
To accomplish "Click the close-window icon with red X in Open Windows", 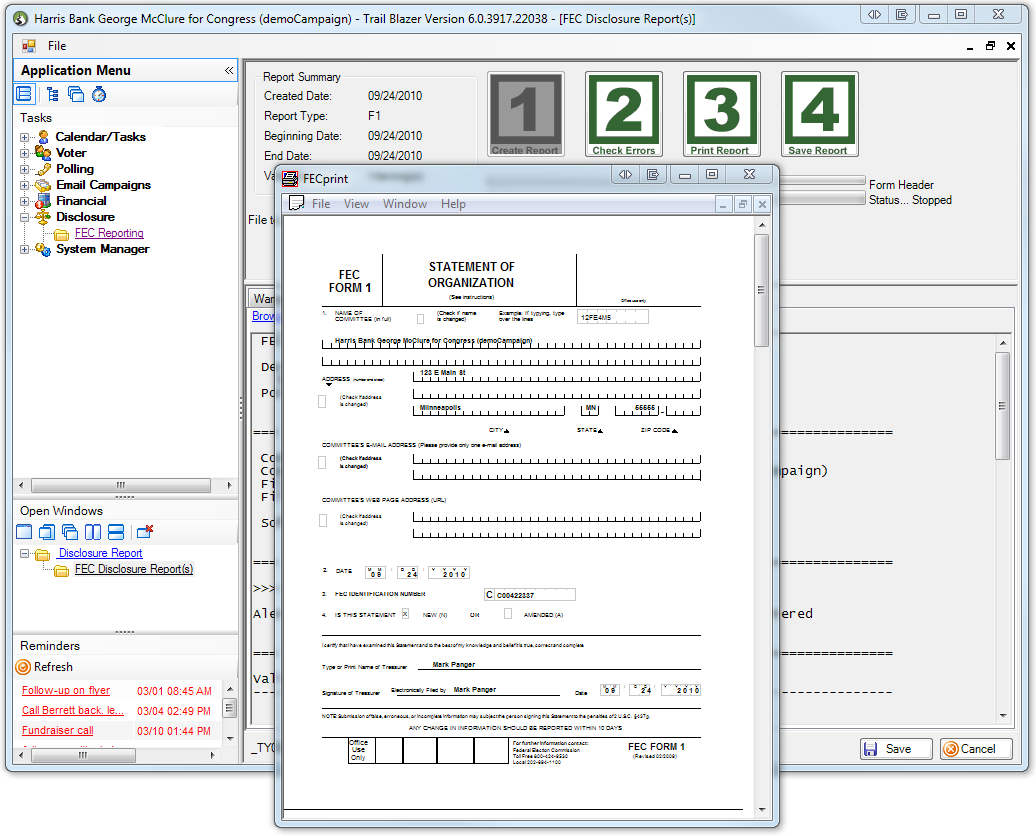I will [x=145, y=532].
